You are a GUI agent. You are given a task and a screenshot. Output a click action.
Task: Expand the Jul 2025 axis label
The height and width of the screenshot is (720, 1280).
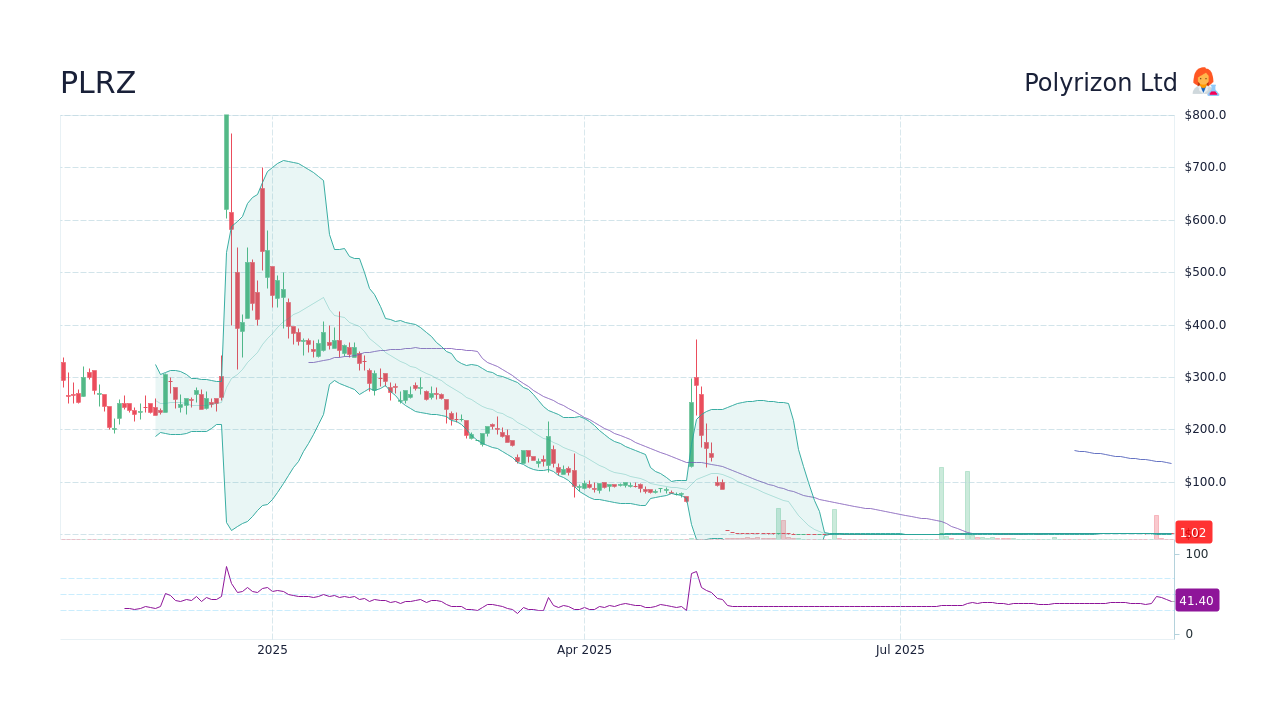901,649
